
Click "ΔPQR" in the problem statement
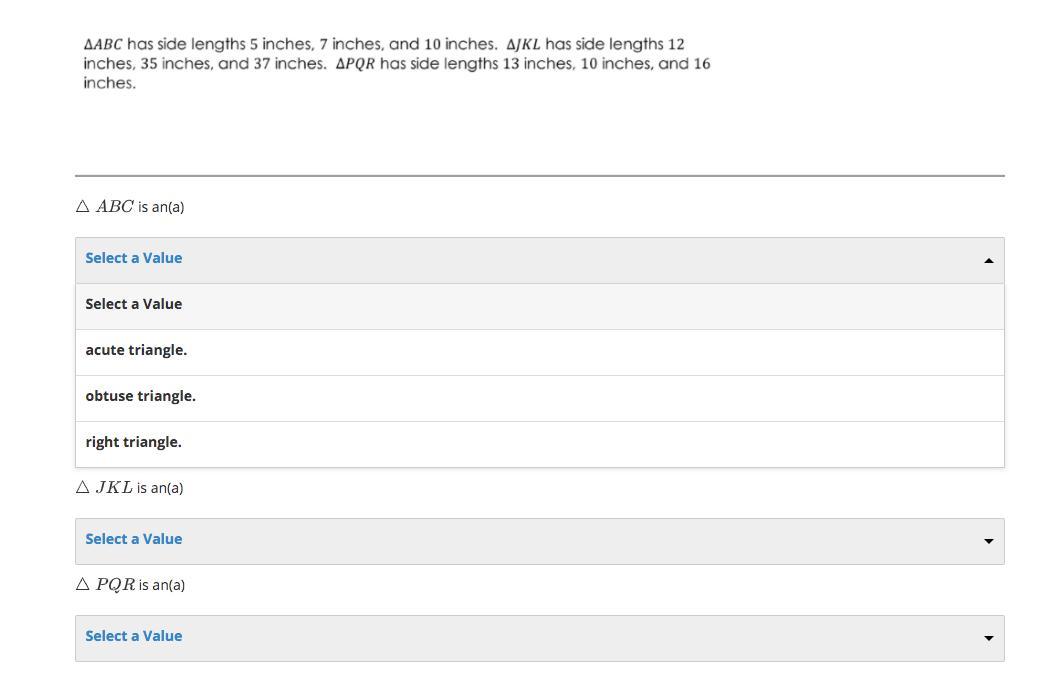click(x=355, y=64)
